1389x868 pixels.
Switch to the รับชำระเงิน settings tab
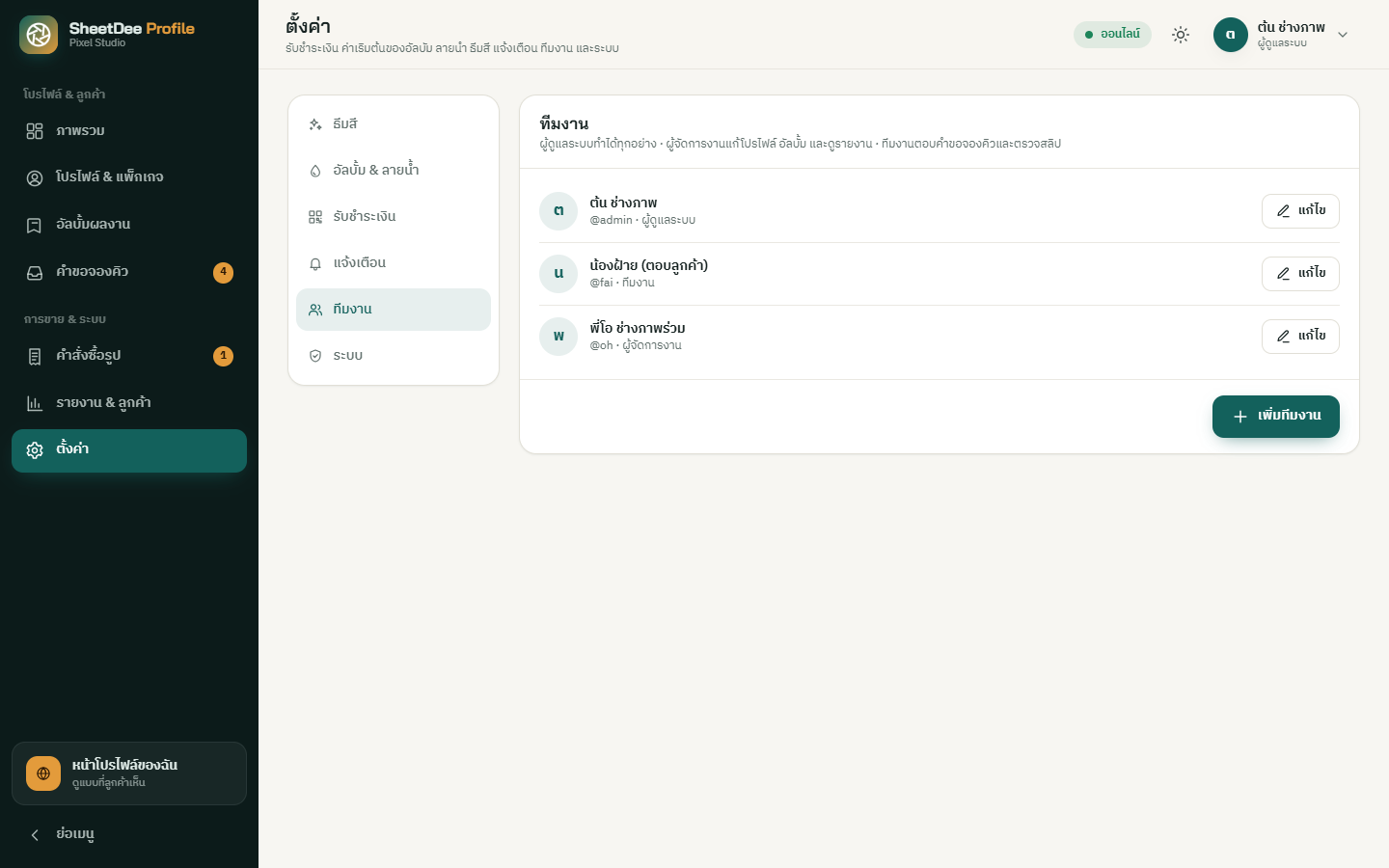click(394, 217)
